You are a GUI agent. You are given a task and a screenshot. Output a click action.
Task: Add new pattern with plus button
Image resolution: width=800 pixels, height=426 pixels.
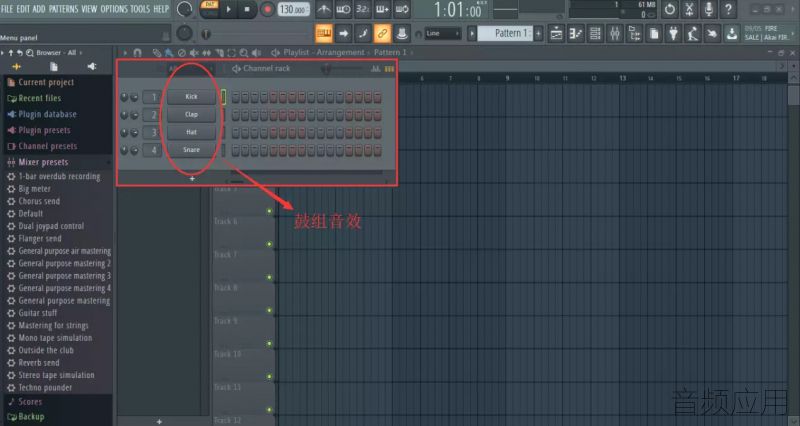point(538,34)
